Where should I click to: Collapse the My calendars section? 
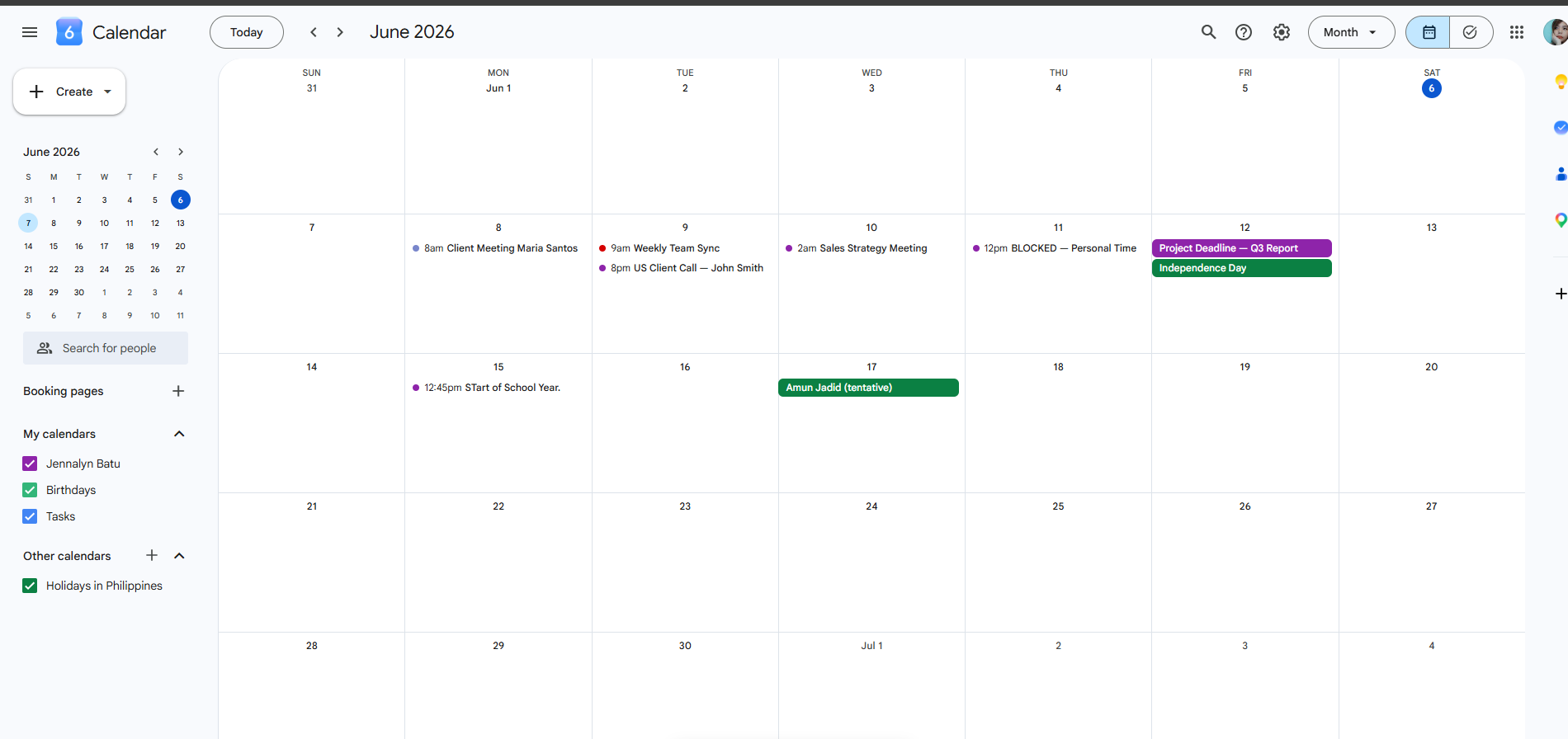179,434
